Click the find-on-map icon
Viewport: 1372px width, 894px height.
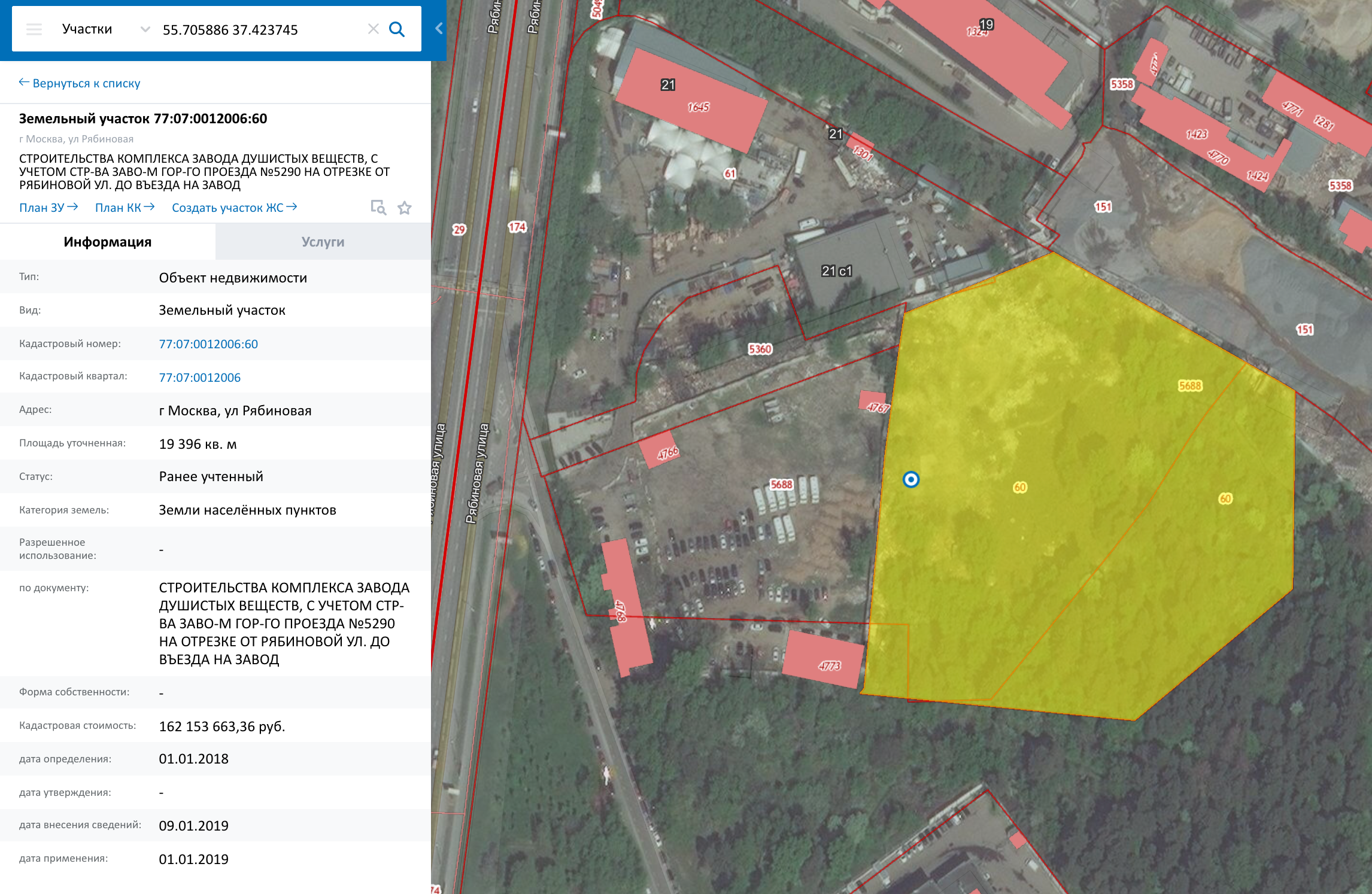coord(378,208)
